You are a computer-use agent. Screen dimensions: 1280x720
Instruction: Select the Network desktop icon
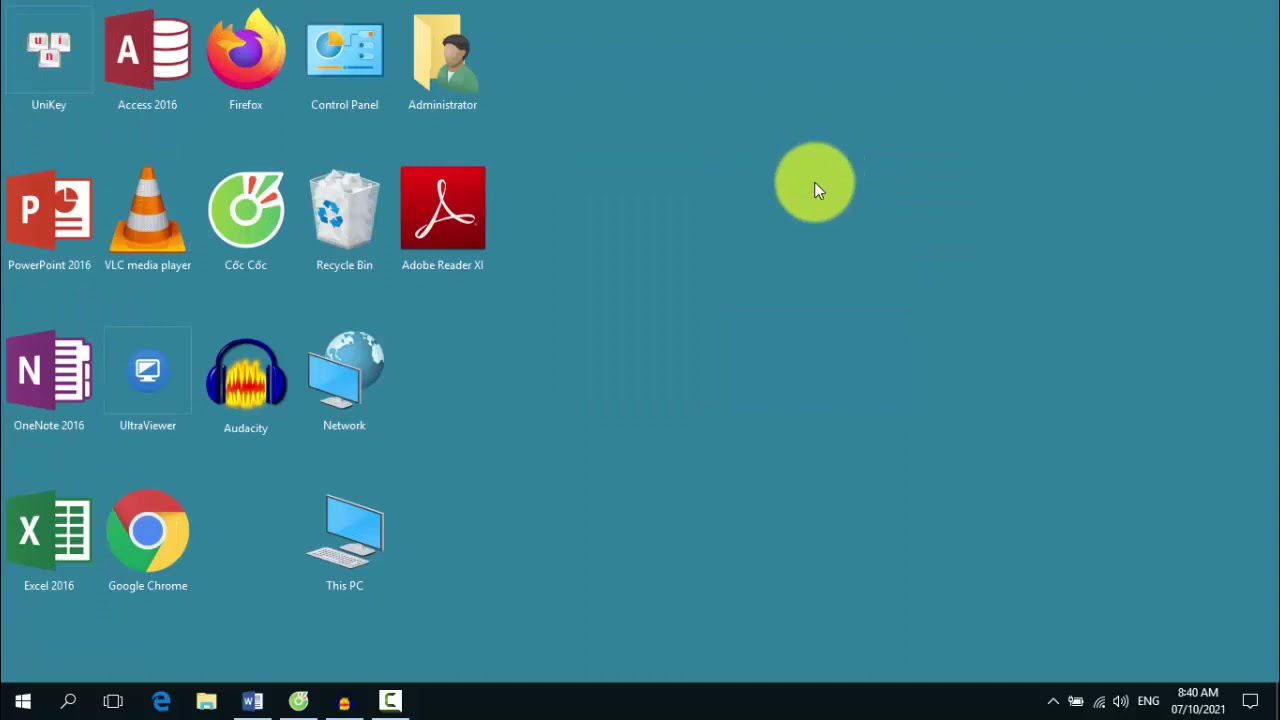344,381
